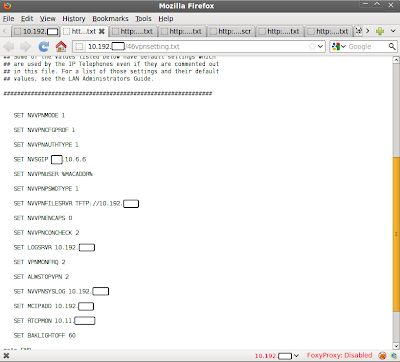This screenshot has height=362, width=400.
Task: Click the line SET VPNMONFRQ 2
Action: [39, 262]
